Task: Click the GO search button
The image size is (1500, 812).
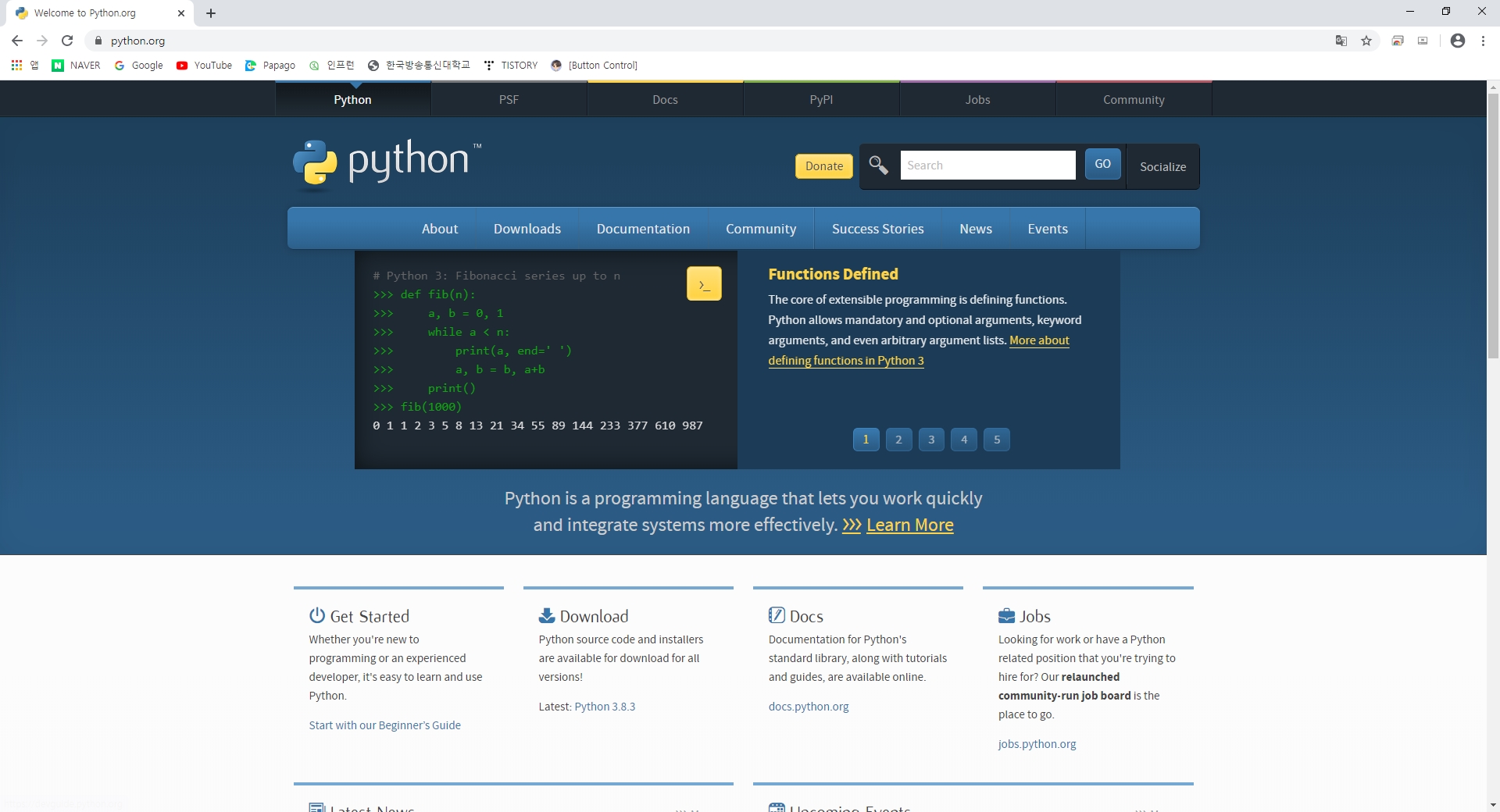Action: pyautogui.click(x=1103, y=164)
